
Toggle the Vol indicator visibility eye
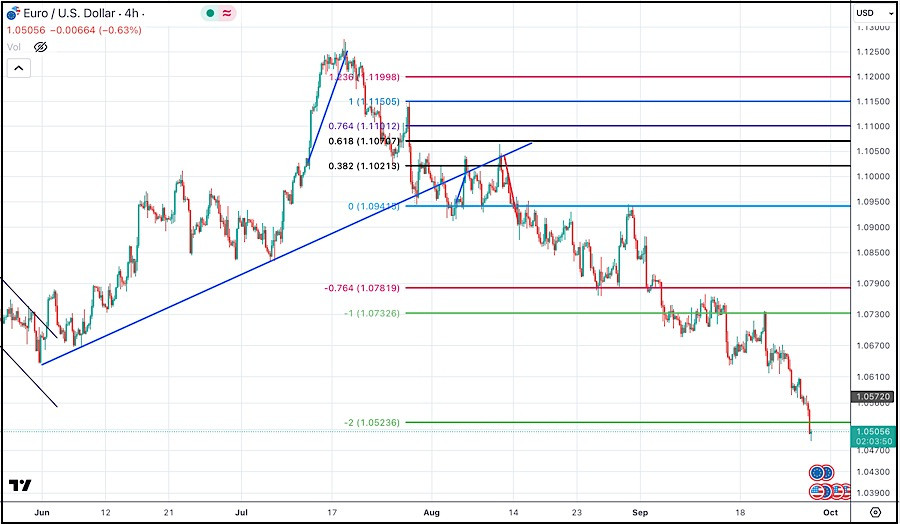pos(40,47)
